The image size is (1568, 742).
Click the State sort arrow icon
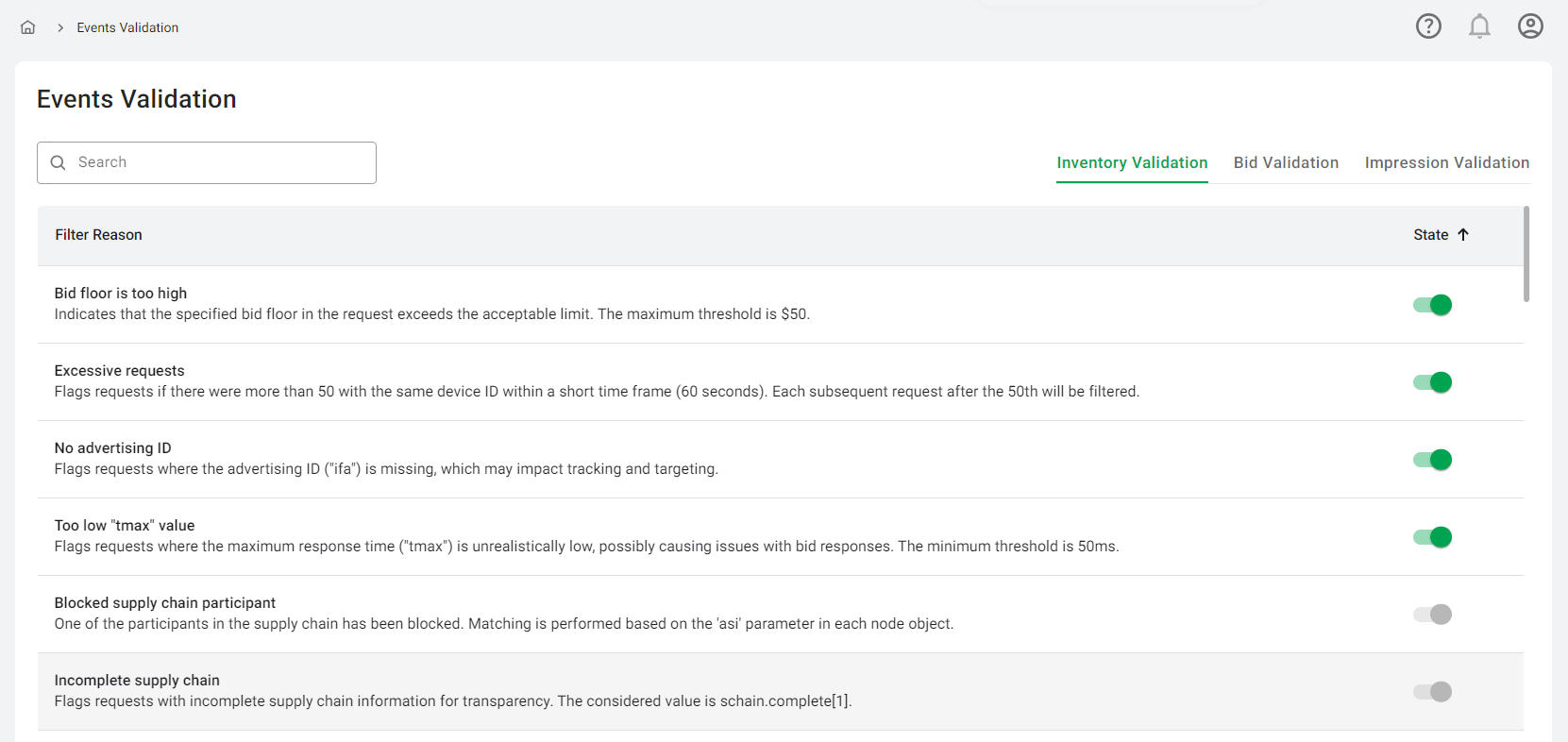click(x=1463, y=235)
